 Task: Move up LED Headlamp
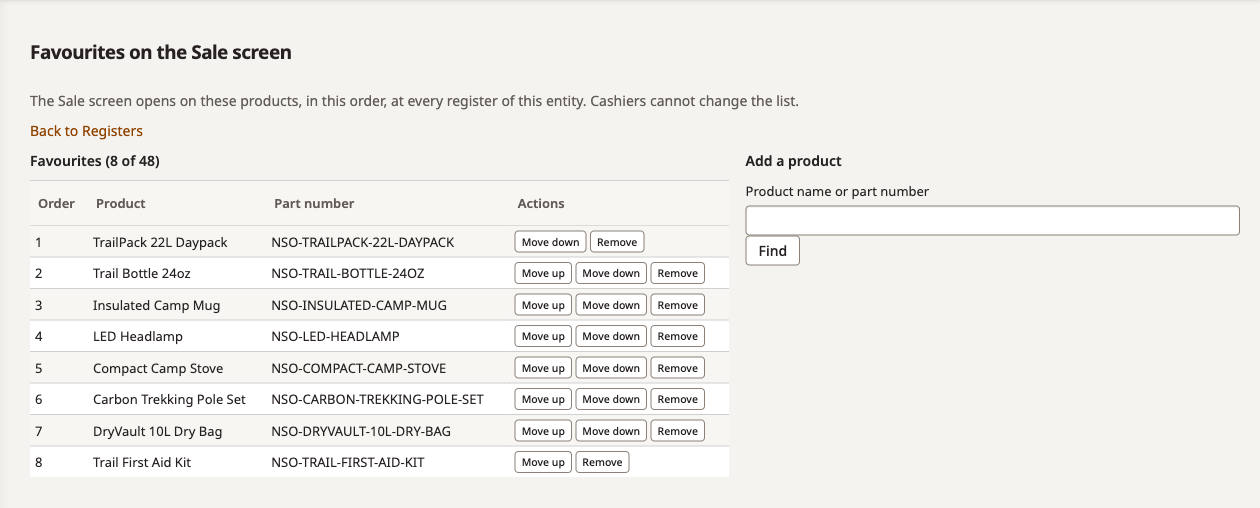(x=543, y=336)
